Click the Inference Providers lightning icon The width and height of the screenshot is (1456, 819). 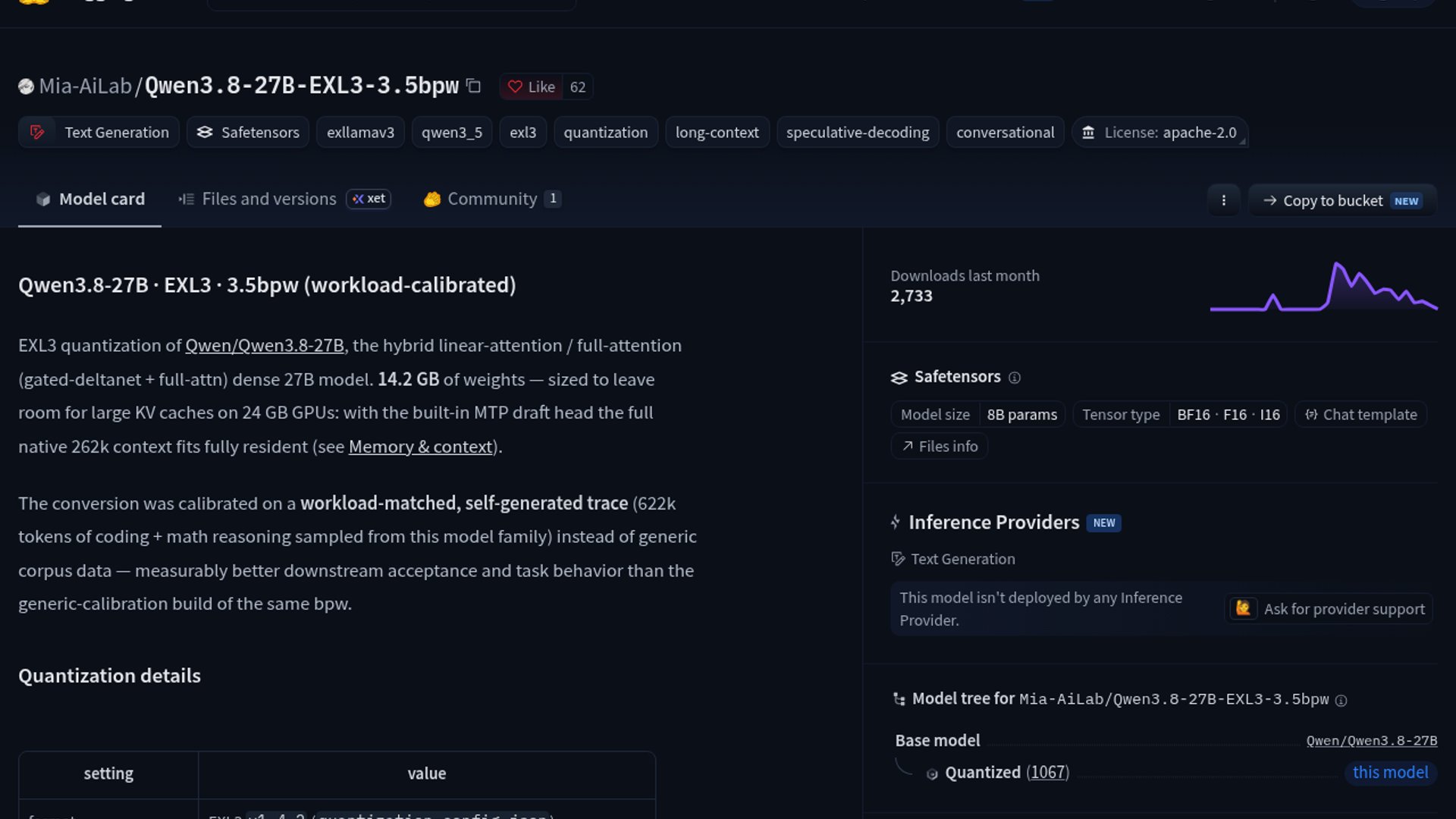coord(896,522)
